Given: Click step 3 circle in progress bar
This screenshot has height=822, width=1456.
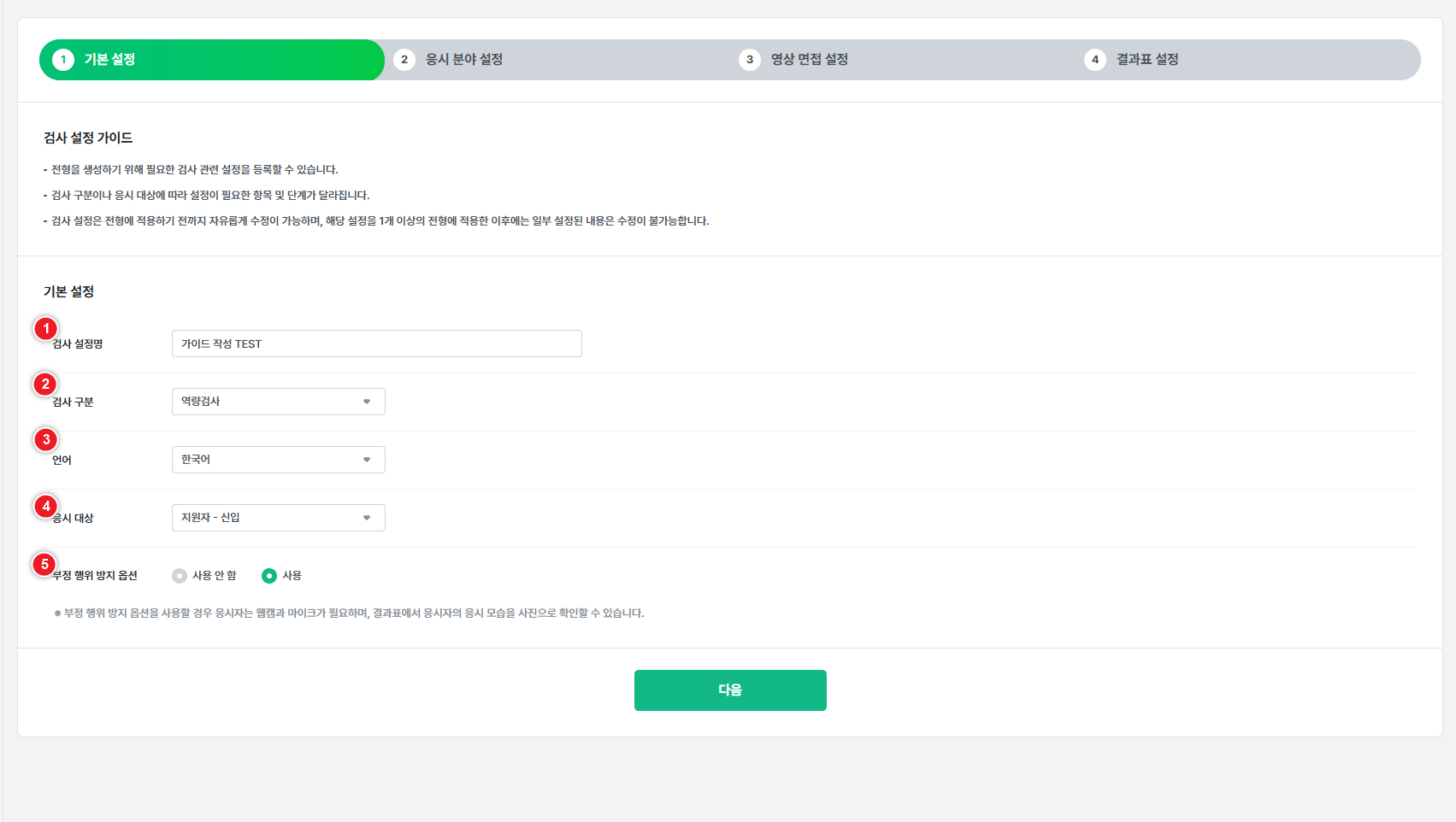Looking at the screenshot, I should (750, 60).
